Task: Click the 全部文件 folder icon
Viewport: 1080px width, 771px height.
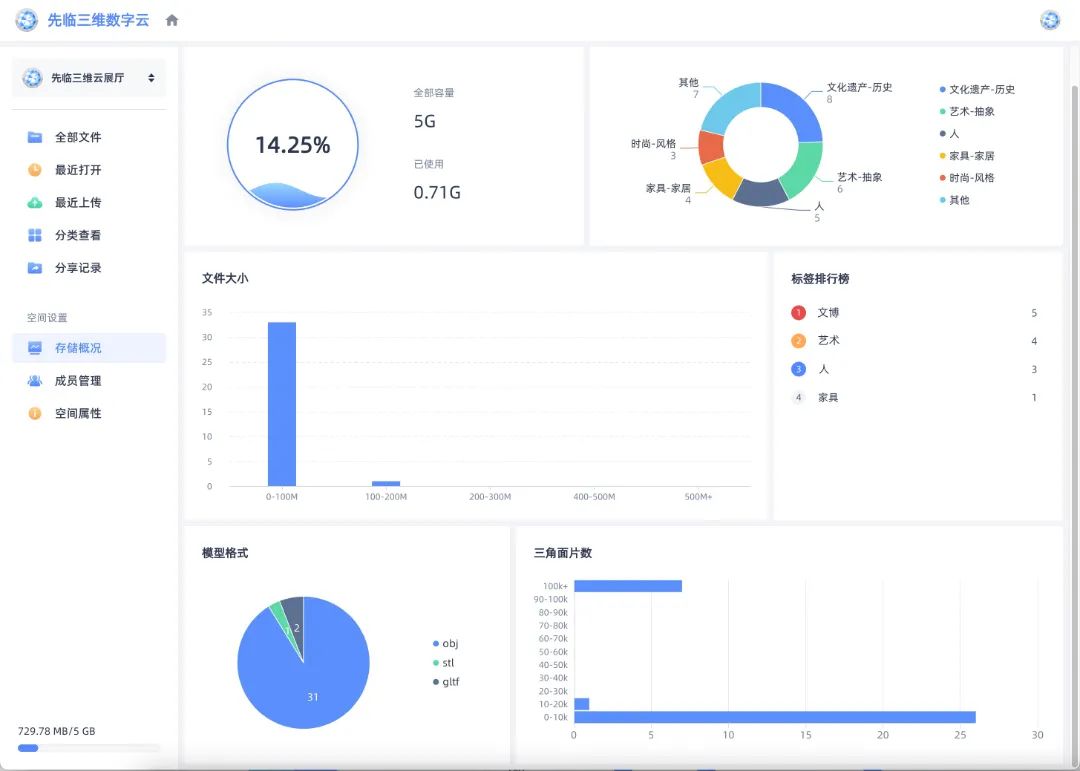Action: pos(35,137)
